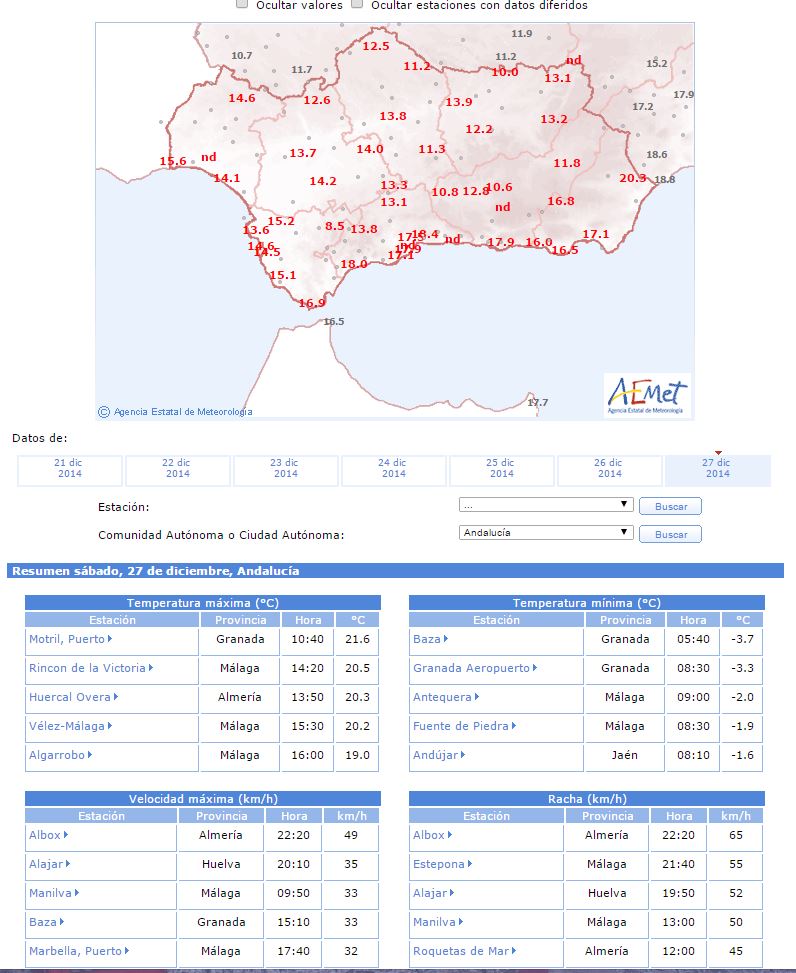The height and width of the screenshot is (973, 796).
Task: Open the Baza station link in minimum temperatures
Action: pos(426,639)
